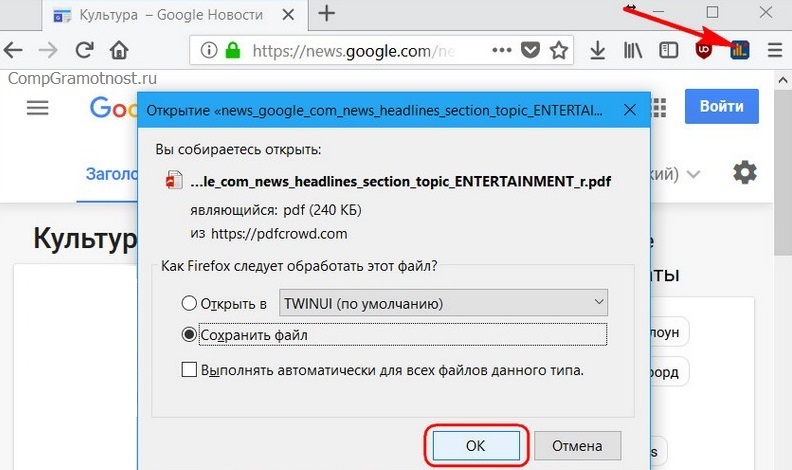Expand the language region dropdown chevron
The width and height of the screenshot is (792, 470).
(x=694, y=174)
